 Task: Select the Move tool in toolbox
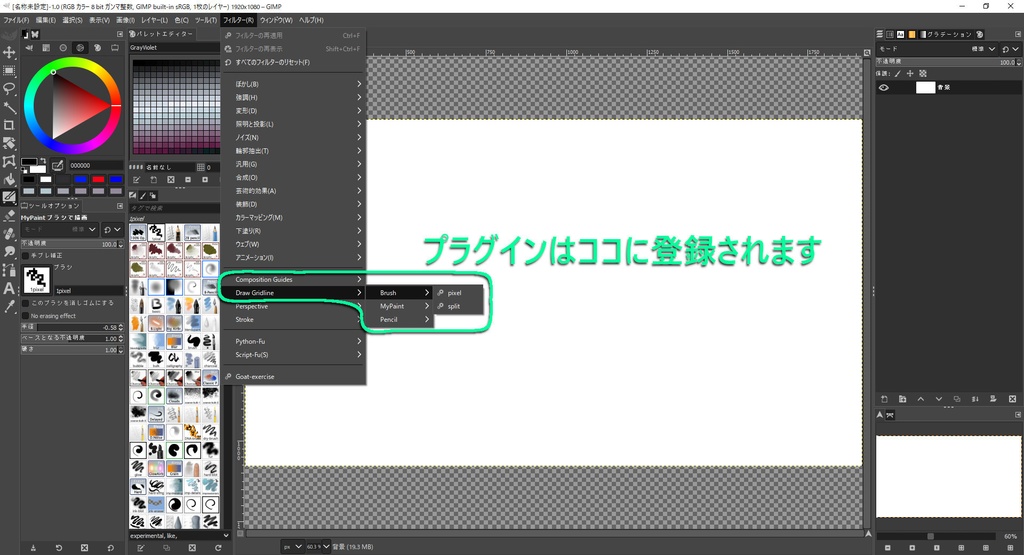point(9,52)
